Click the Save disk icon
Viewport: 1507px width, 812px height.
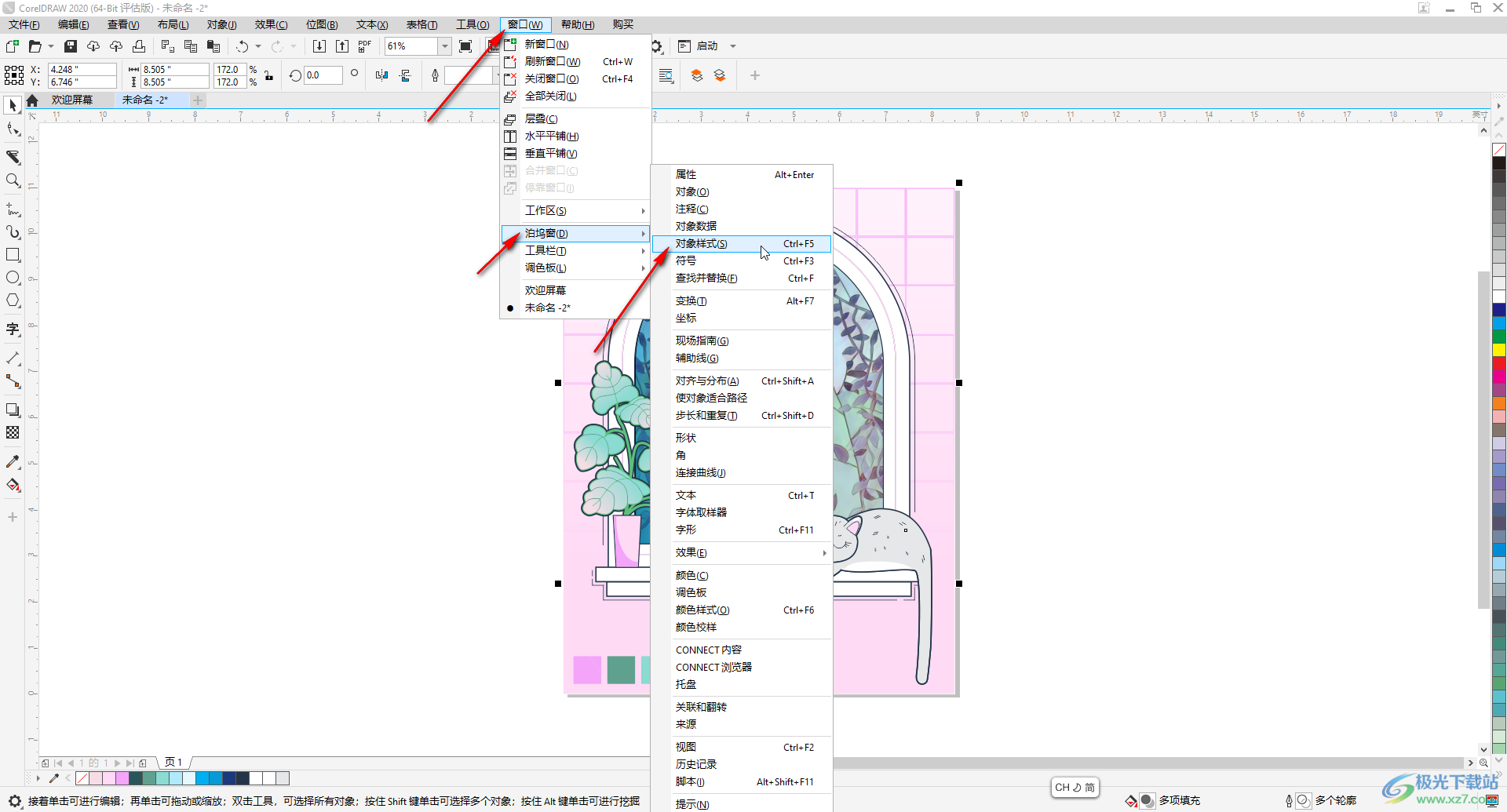tap(71, 46)
